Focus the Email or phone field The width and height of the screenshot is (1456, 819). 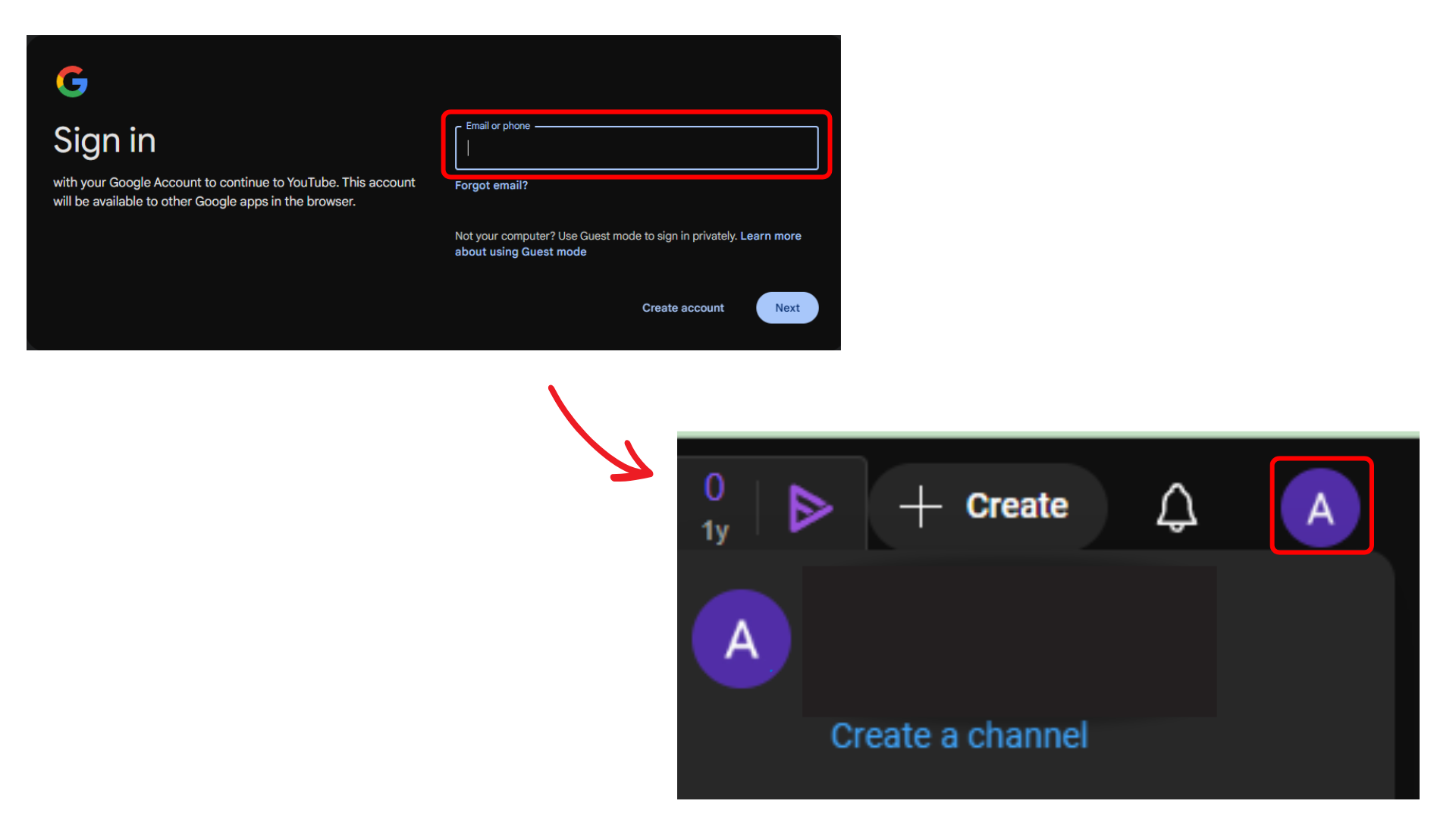(635, 149)
